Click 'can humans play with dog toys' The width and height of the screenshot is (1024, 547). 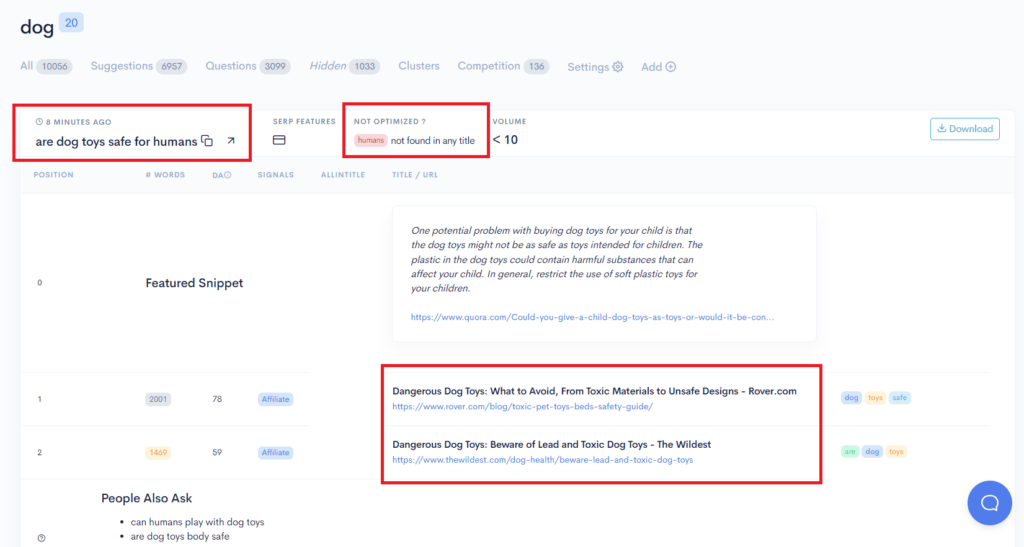click(197, 522)
